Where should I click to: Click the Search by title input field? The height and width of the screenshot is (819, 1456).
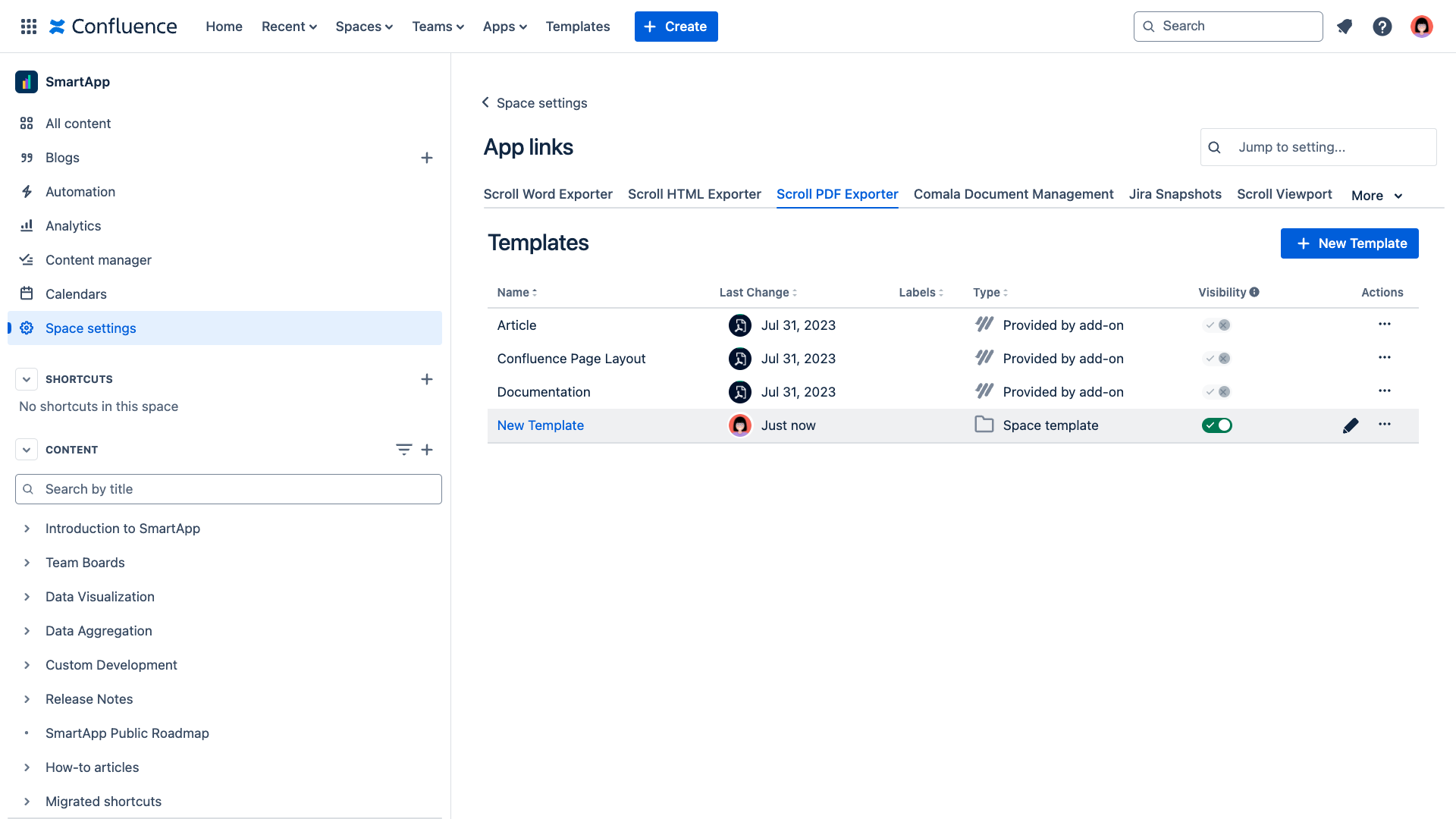pos(228,489)
